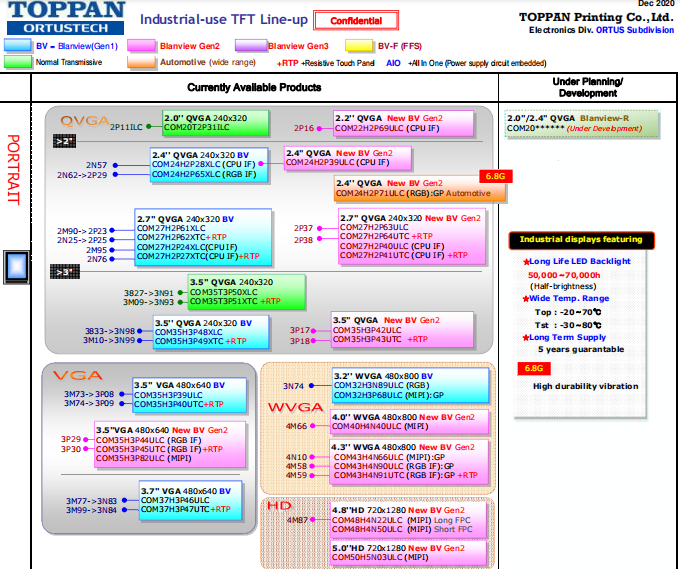Click COM27H2P24XLC(CPU IF) model
The image size is (680, 569).
187,247
